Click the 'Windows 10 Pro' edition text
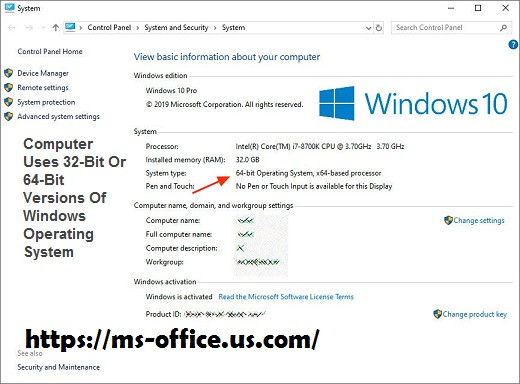This screenshot has height=384, width=520. tap(171, 90)
